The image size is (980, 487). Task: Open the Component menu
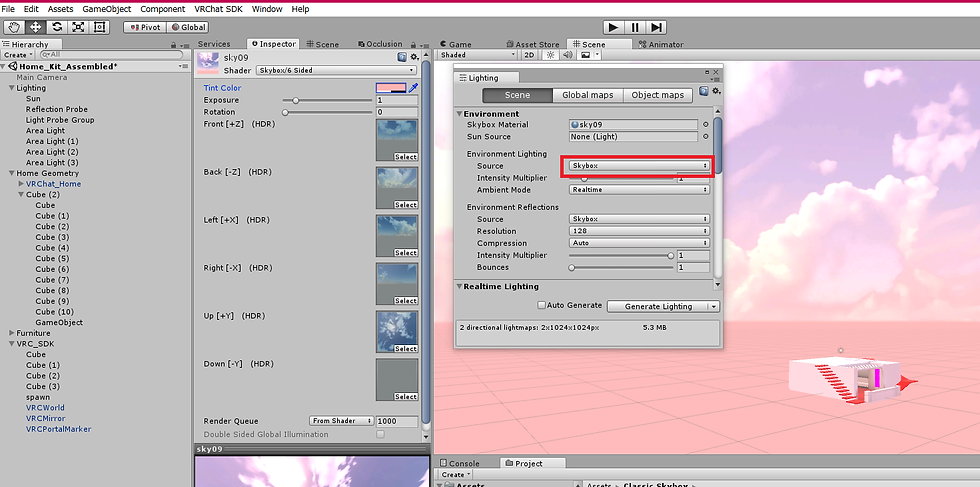point(162,9)
